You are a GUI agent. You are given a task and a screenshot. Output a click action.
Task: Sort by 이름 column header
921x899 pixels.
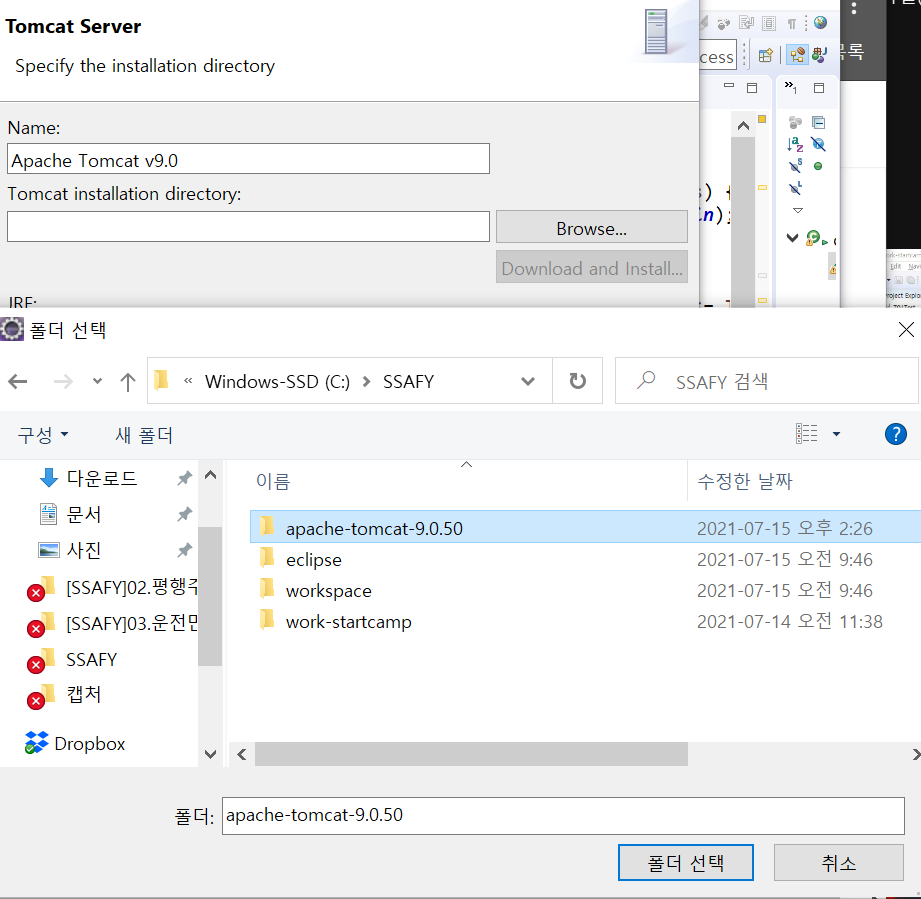[x=273, y=482]
